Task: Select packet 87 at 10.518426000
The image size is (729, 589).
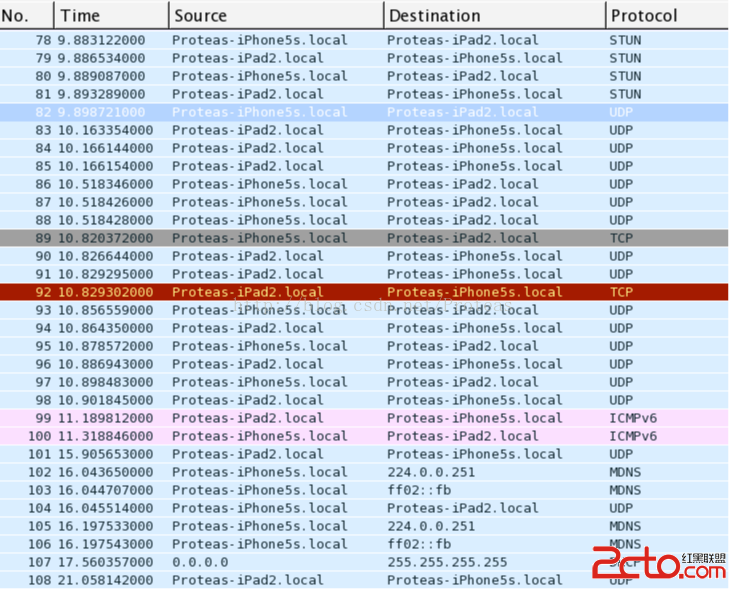Action: [364, 202]
